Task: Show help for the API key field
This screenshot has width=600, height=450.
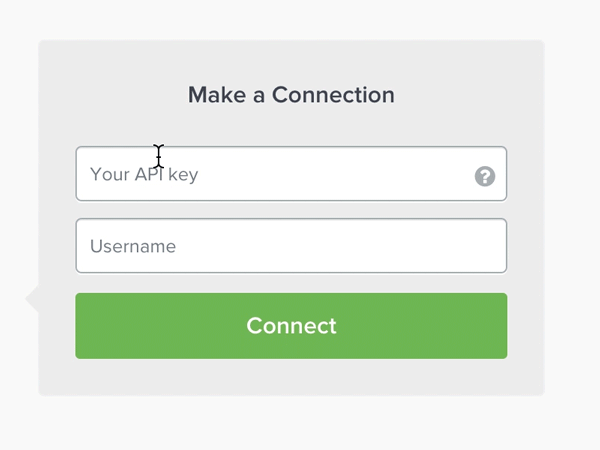Action: 485,177
